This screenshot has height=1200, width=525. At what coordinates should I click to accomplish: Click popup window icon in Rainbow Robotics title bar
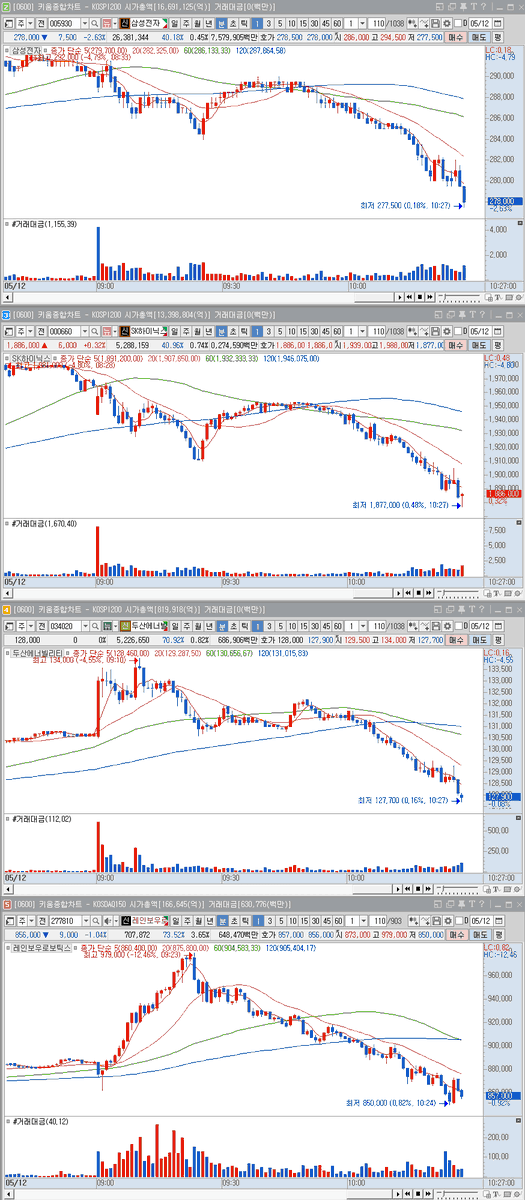437,904
